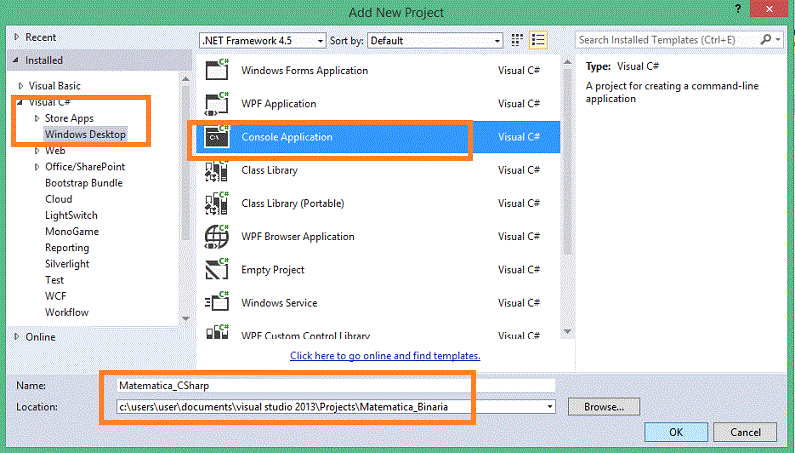This screenshot has width=795, height=453.
Task: Select Windows Service template name
Action: point(279,303)
